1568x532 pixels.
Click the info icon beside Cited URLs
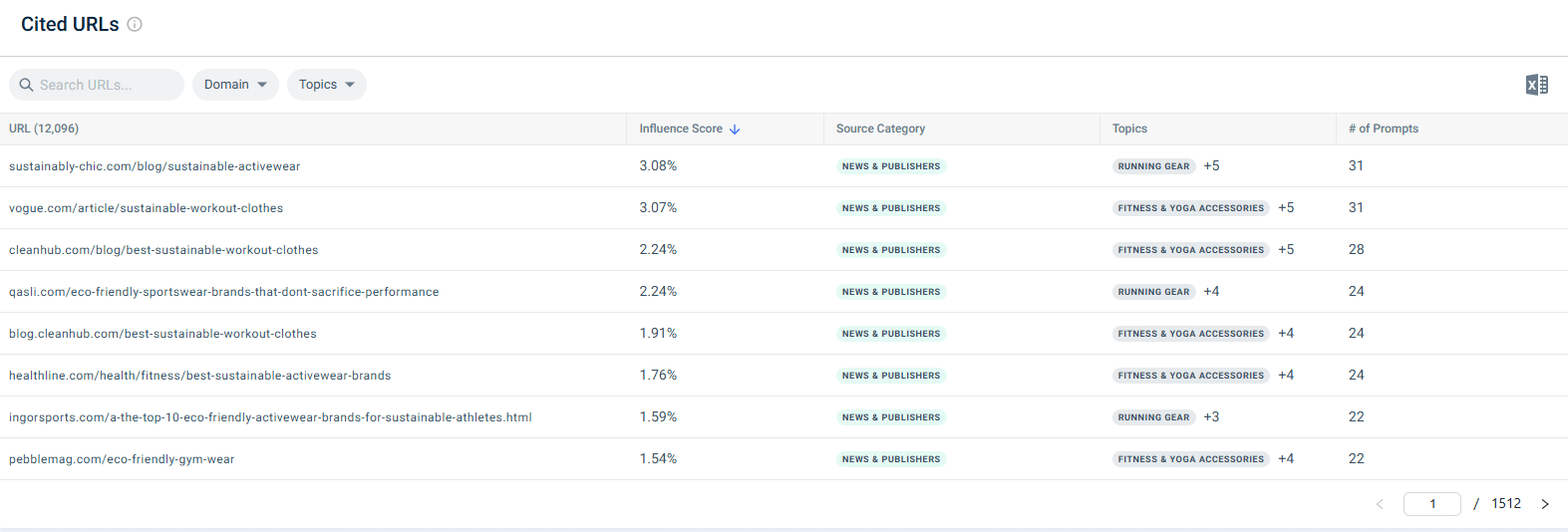coord(135,25)
